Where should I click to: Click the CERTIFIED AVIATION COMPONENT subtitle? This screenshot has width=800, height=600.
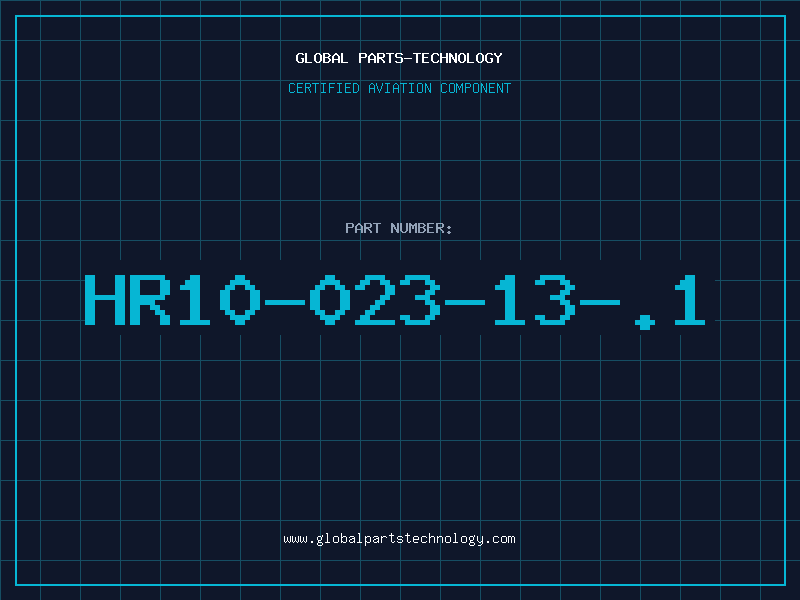(x=399, y=88)
